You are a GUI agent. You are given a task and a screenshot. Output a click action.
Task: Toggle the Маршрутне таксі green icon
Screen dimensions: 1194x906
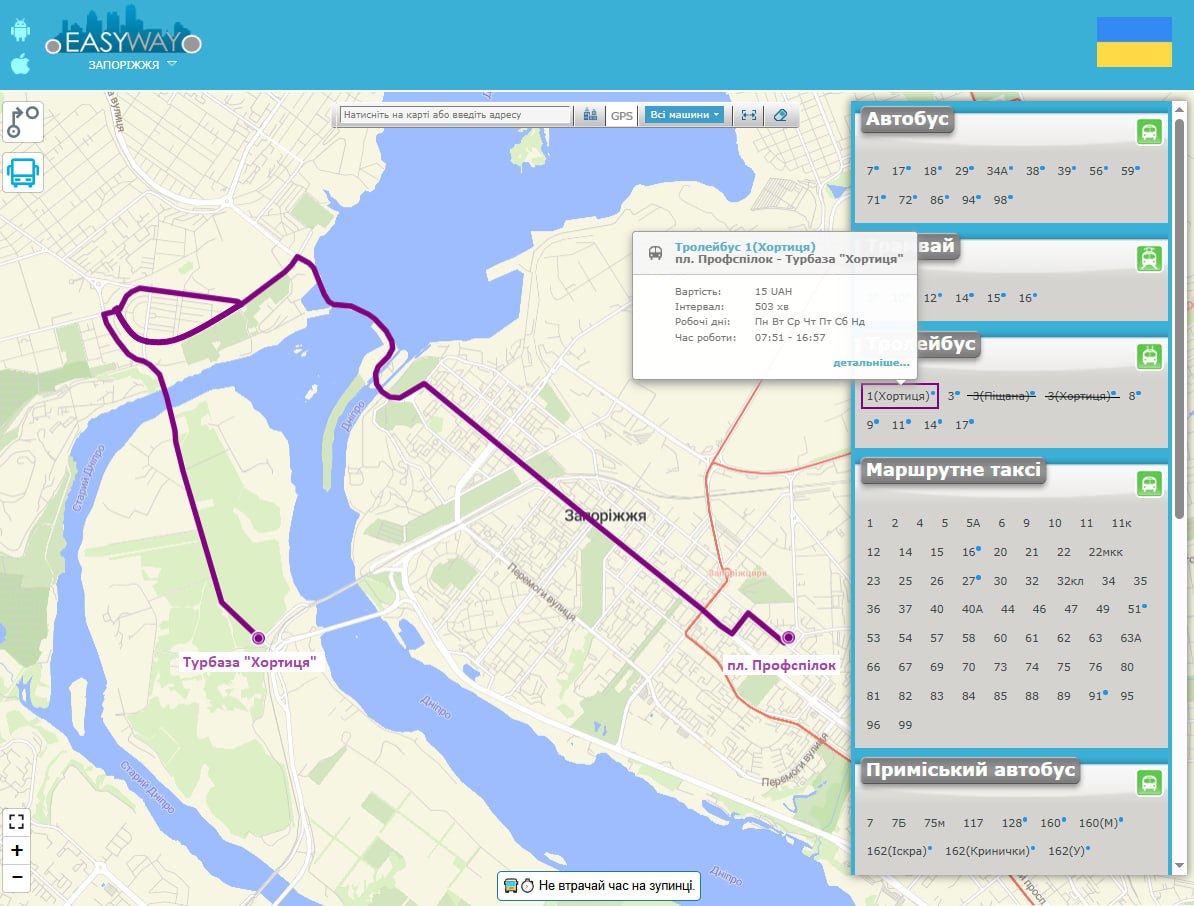[1149, 484]
